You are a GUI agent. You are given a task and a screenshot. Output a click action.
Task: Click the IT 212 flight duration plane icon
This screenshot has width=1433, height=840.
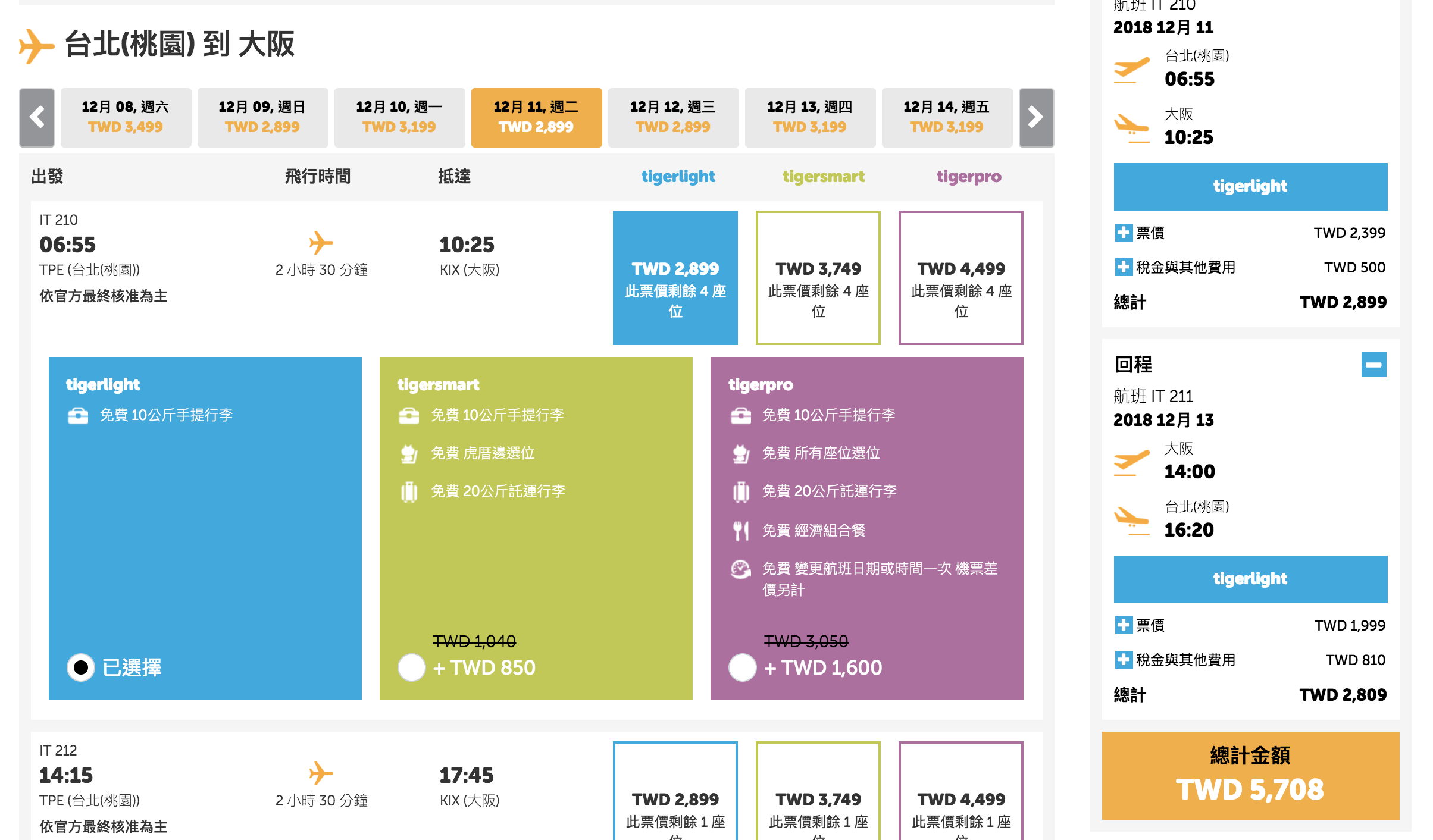pos(321,773)
